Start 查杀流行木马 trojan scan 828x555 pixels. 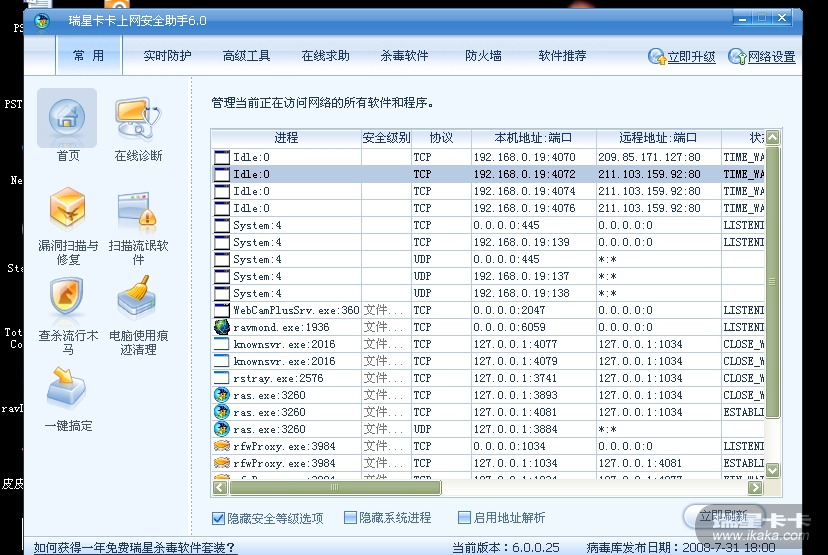click(67, 300)
